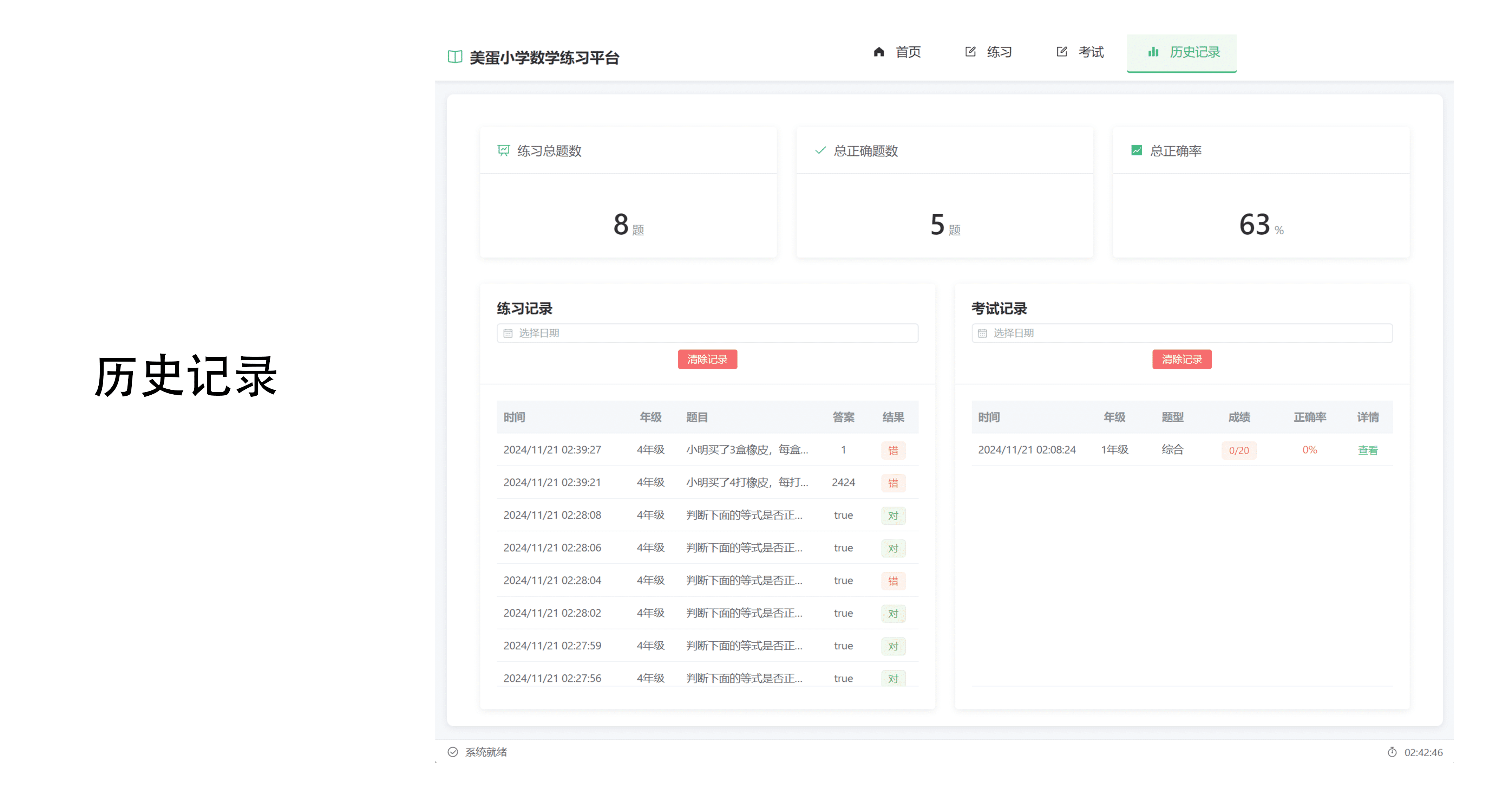
Task: Click the 正确率 column header
Action: tap(1310, 417)
